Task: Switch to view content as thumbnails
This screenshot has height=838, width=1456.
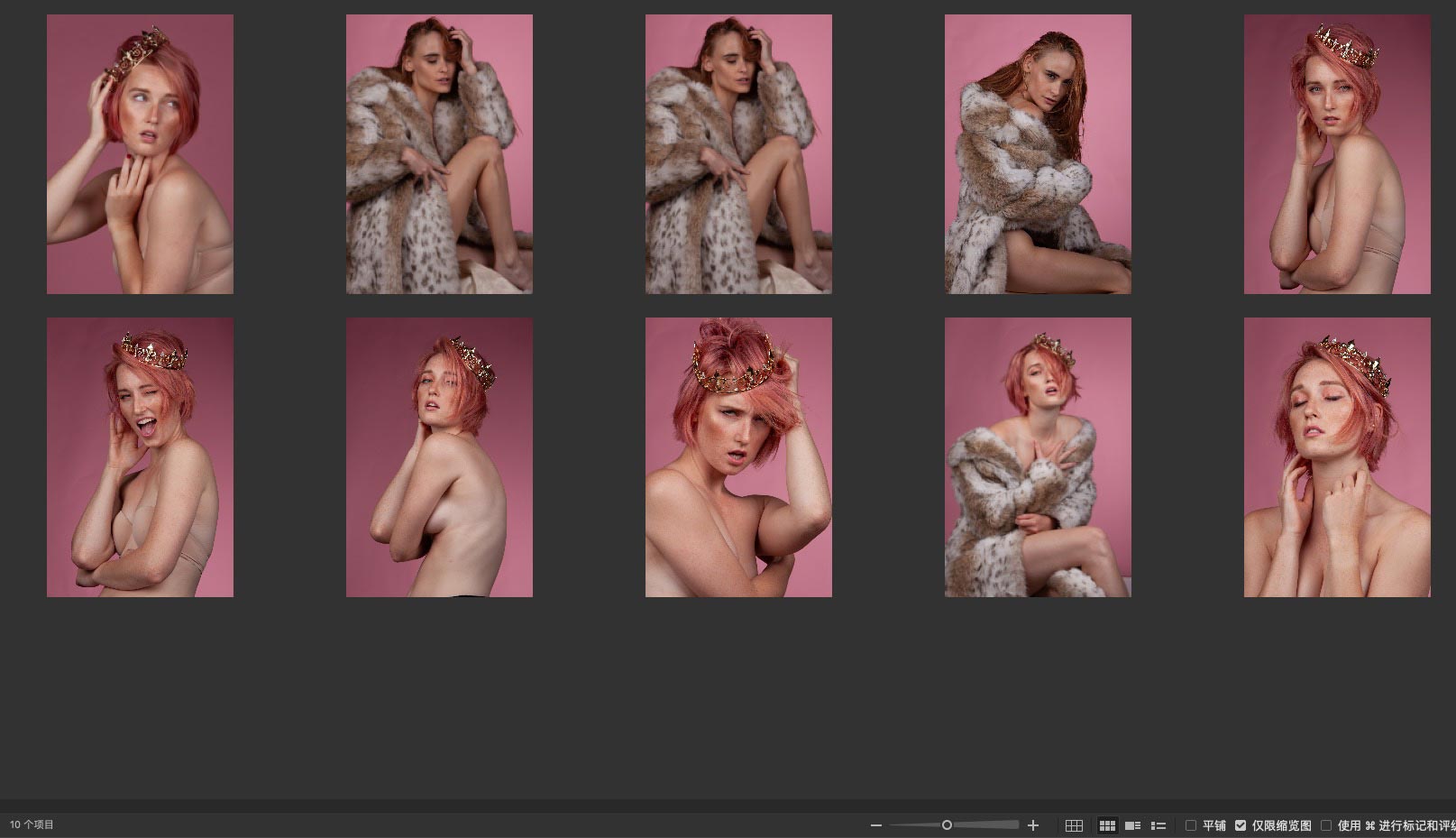Action: click(1107, 825)
